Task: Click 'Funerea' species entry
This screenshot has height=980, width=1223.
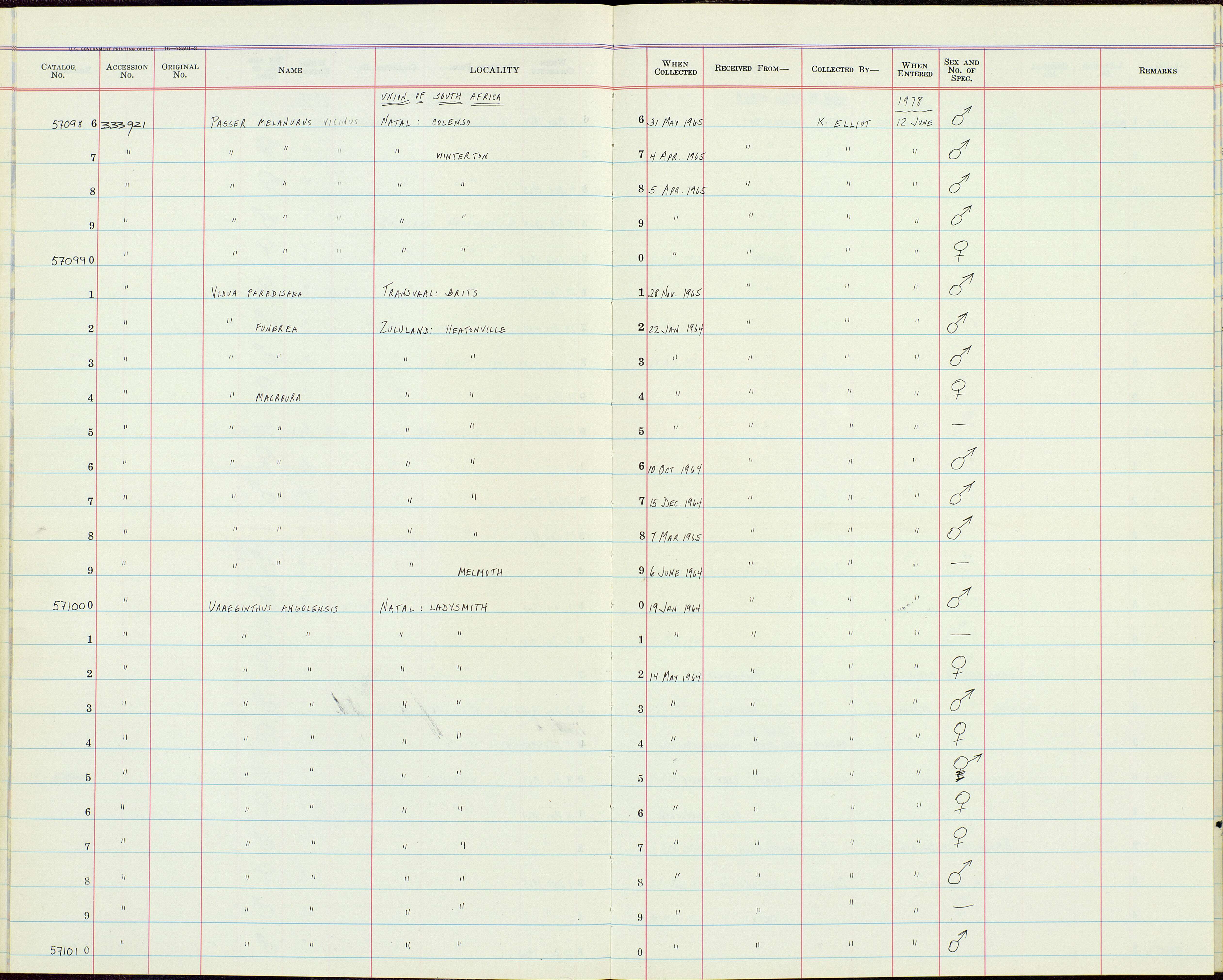Action: [x=276, y=329]
